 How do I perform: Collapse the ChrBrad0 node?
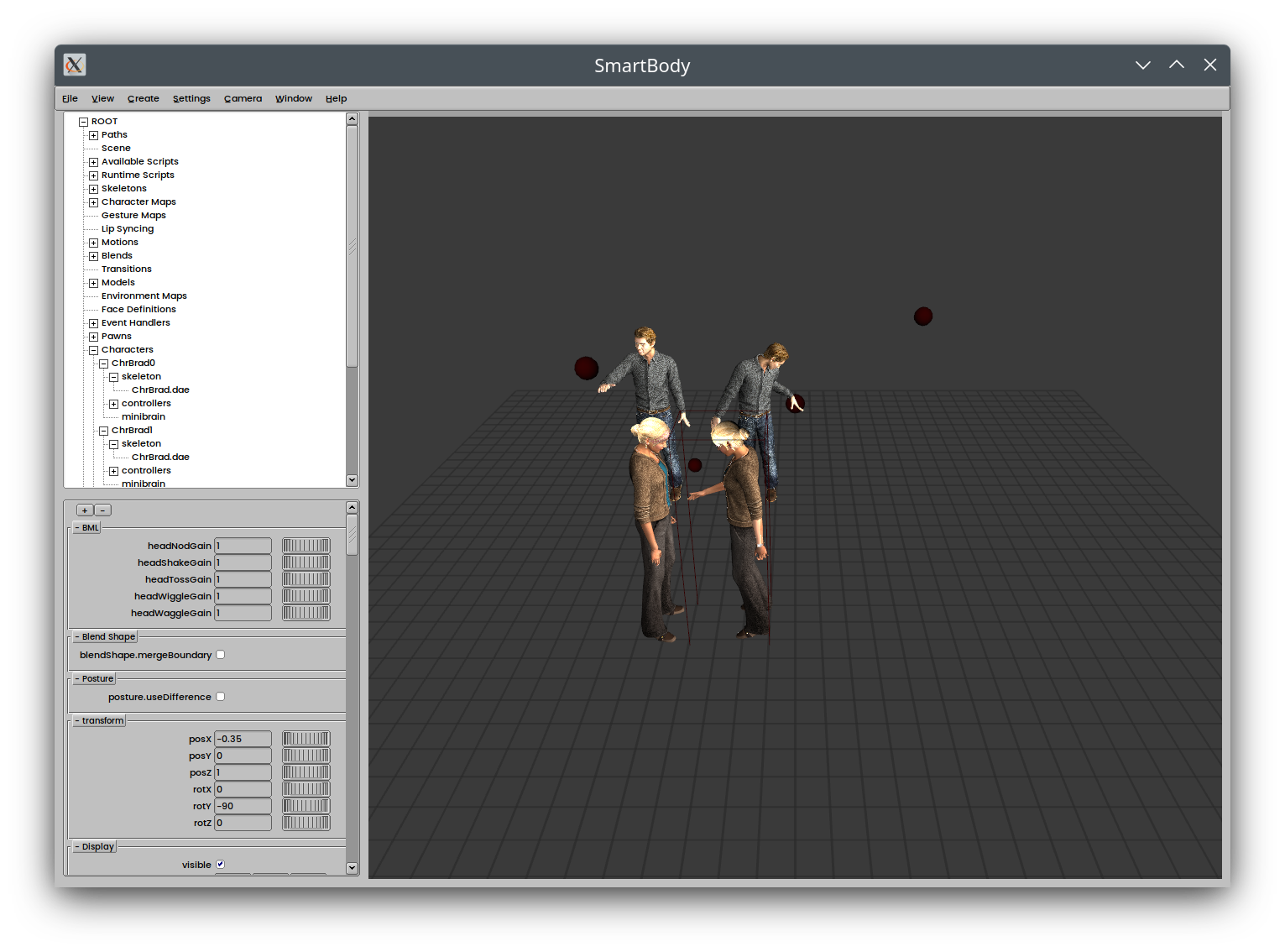click(x=103, y=364)
